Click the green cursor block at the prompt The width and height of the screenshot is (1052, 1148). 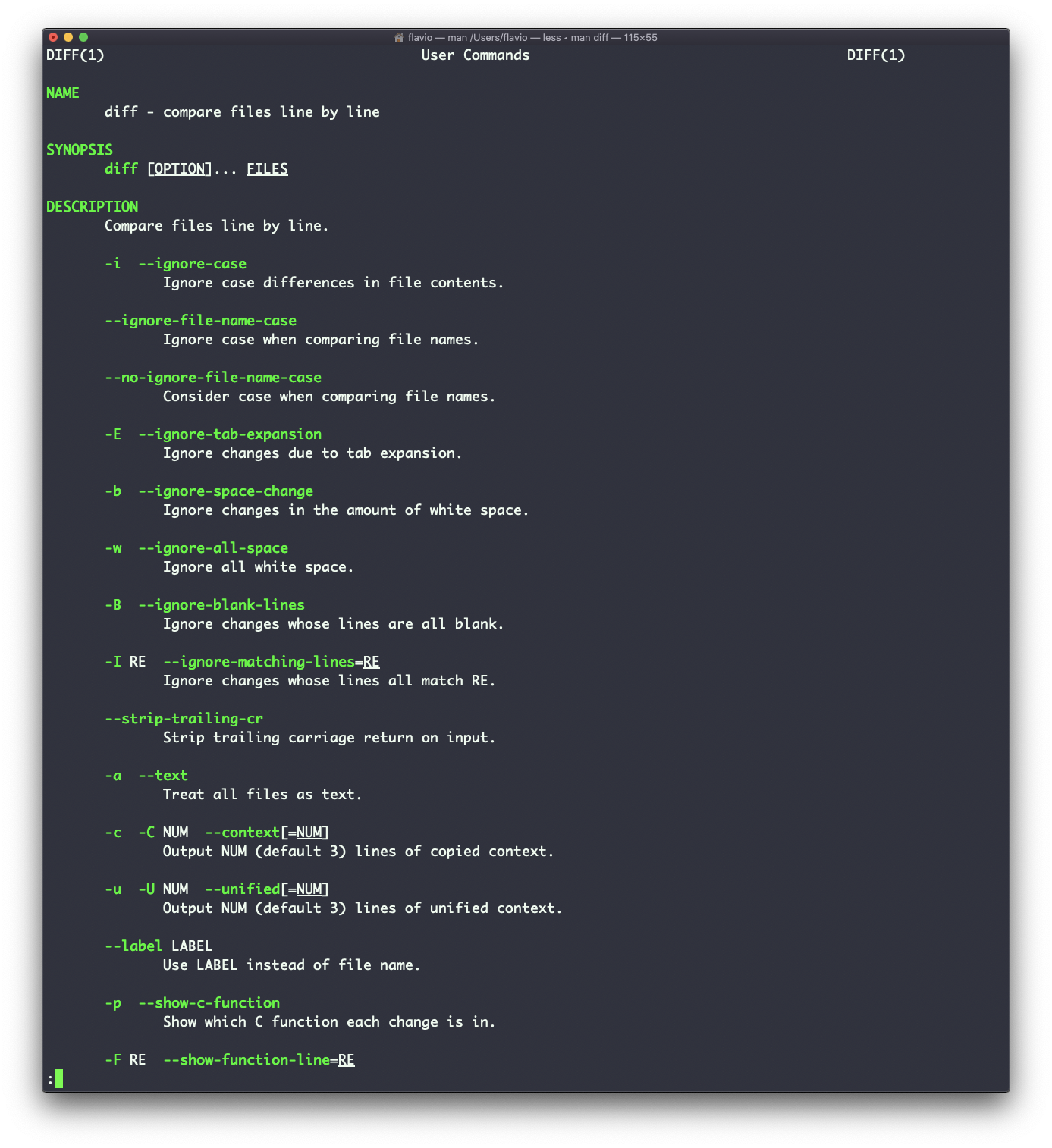coord(58,1078)
